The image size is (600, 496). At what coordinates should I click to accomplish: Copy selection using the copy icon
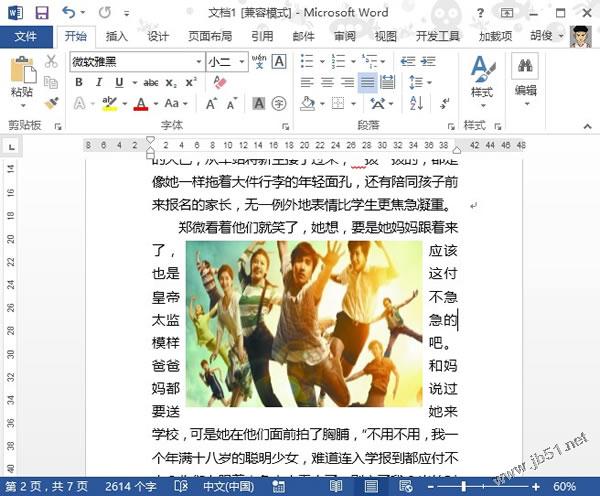point(51,82)
